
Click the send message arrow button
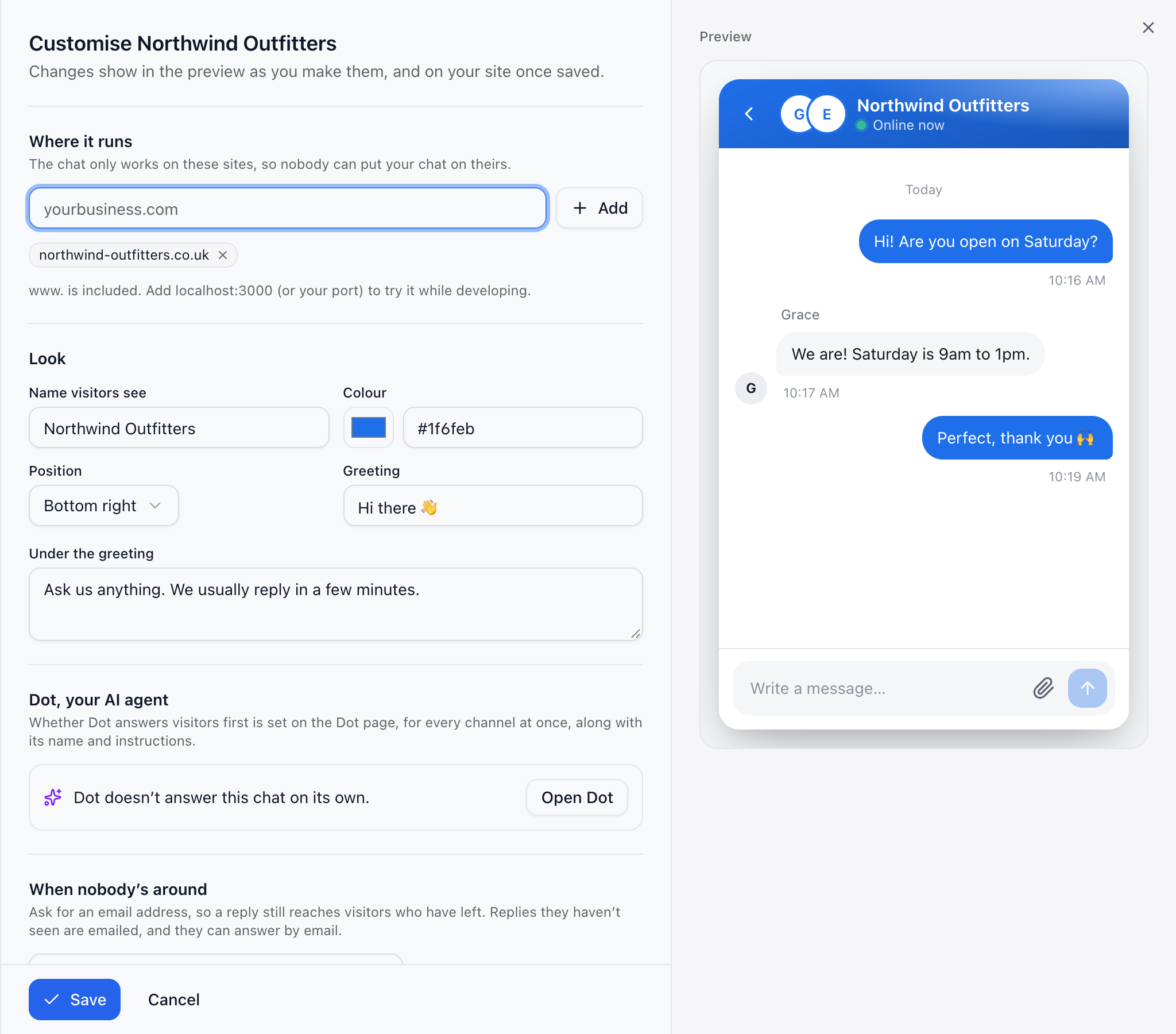click(1087, 688)
